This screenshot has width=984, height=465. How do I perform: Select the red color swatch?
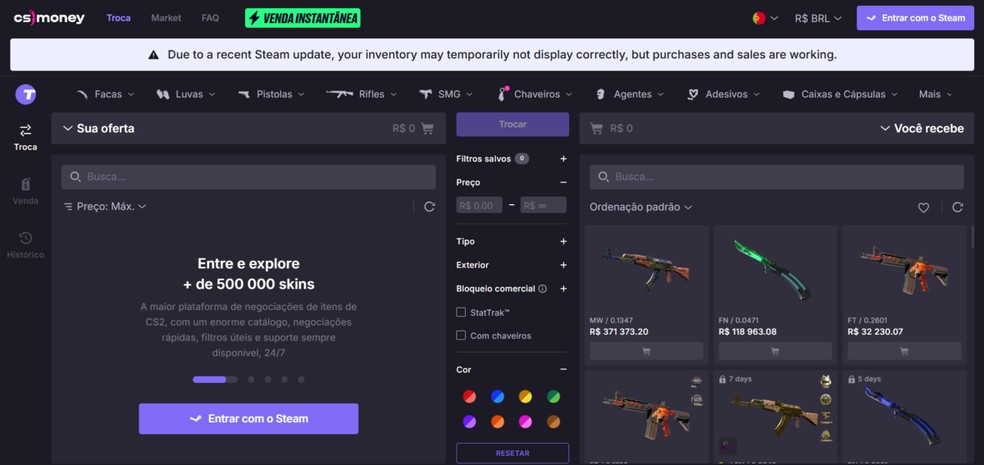[469, 397]
